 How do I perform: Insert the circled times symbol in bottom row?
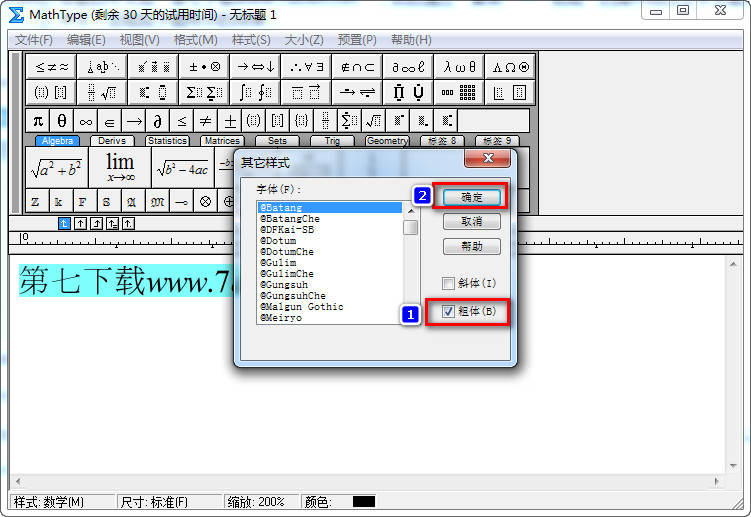tap(205, 201)
